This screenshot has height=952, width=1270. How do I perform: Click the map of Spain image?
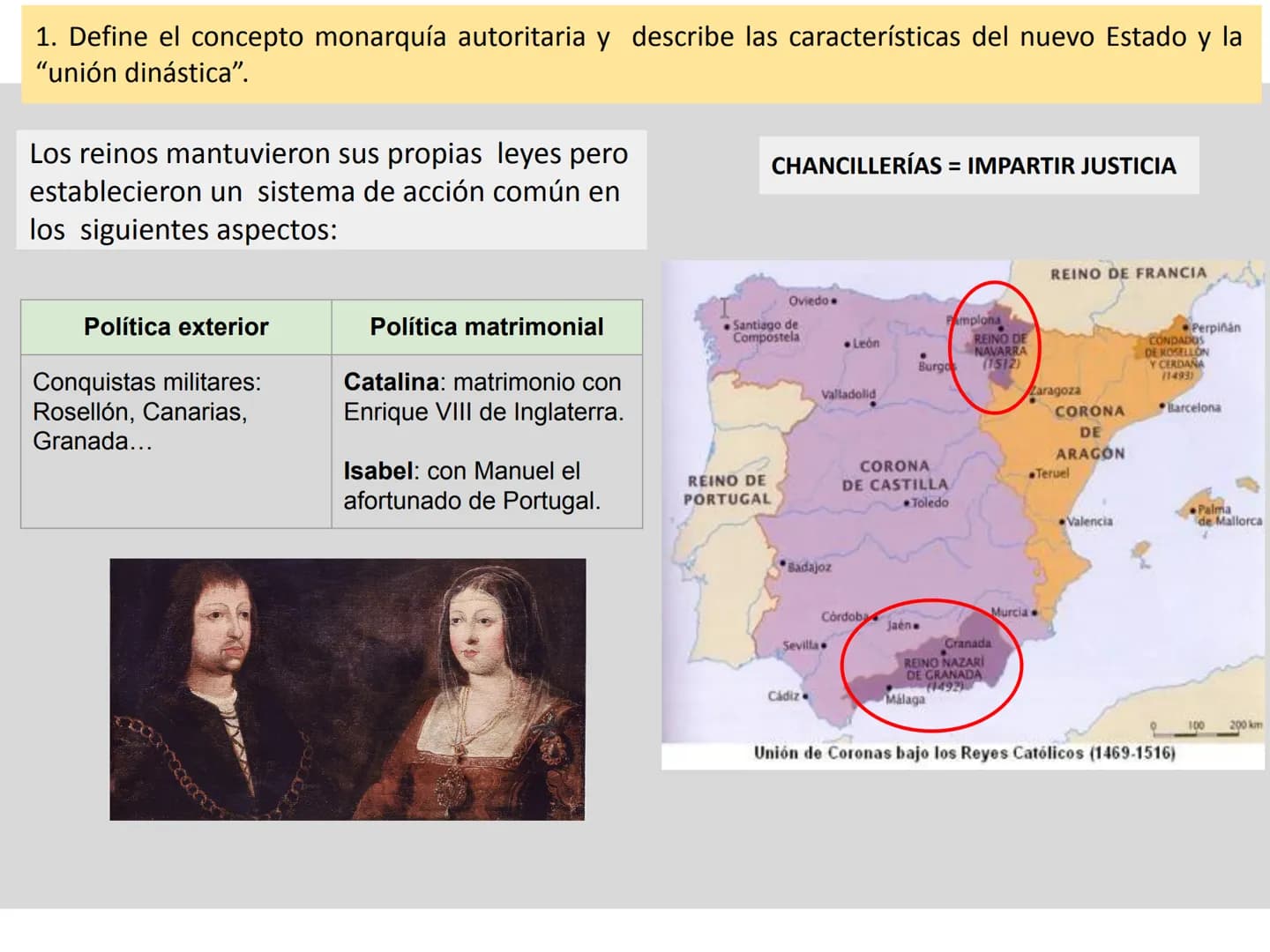(x=963, y=515)
